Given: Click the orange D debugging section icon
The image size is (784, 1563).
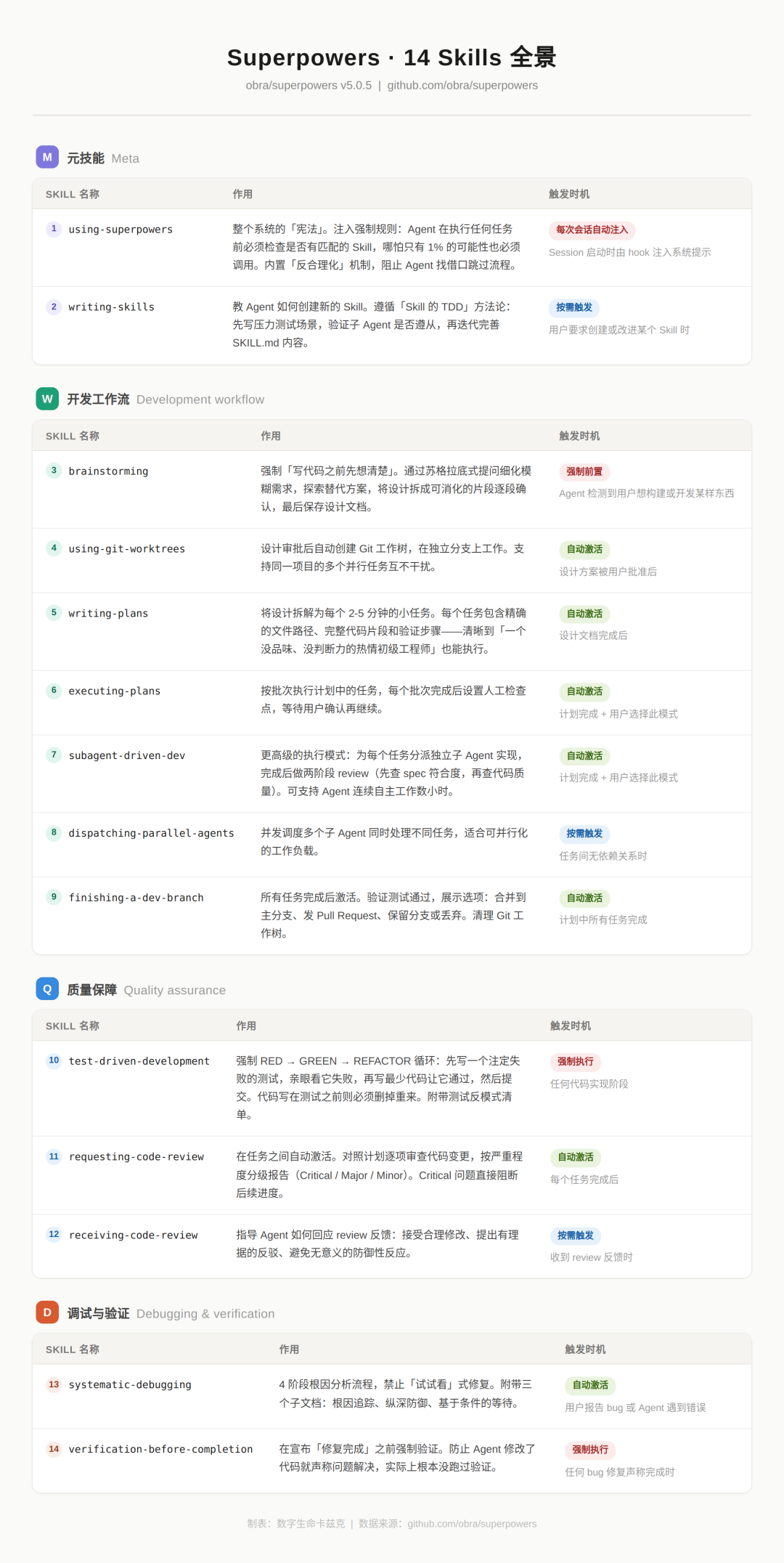Looking at the screenshot, I should (x=47, y=1312).
